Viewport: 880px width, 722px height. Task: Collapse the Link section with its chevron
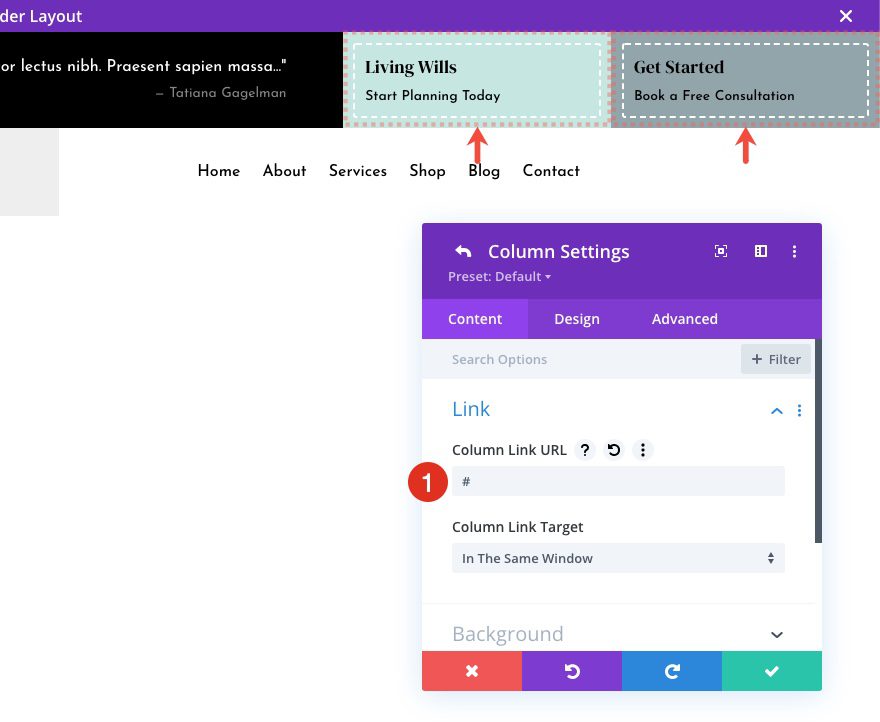coord(777,410)
